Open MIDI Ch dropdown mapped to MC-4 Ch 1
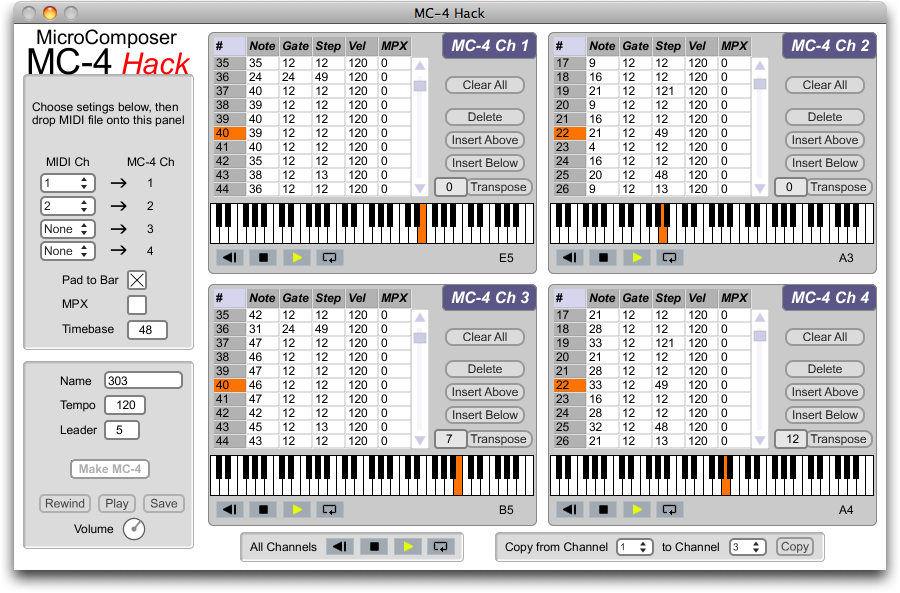Viewport: 900px width, 593px height. tap(68, 183)
